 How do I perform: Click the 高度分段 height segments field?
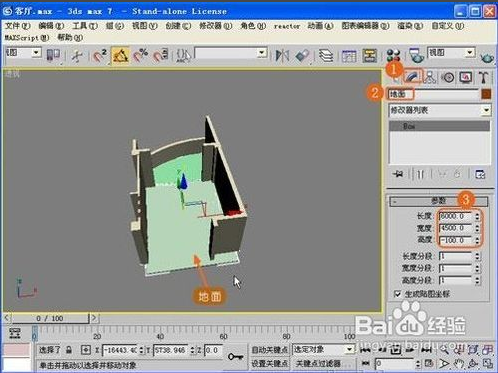[x=455, y=280]
